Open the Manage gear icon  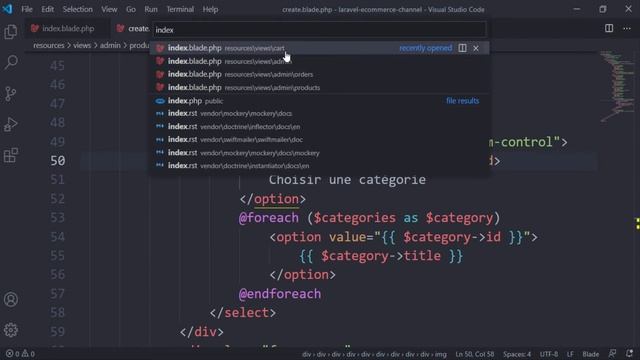tap(11, 330)
